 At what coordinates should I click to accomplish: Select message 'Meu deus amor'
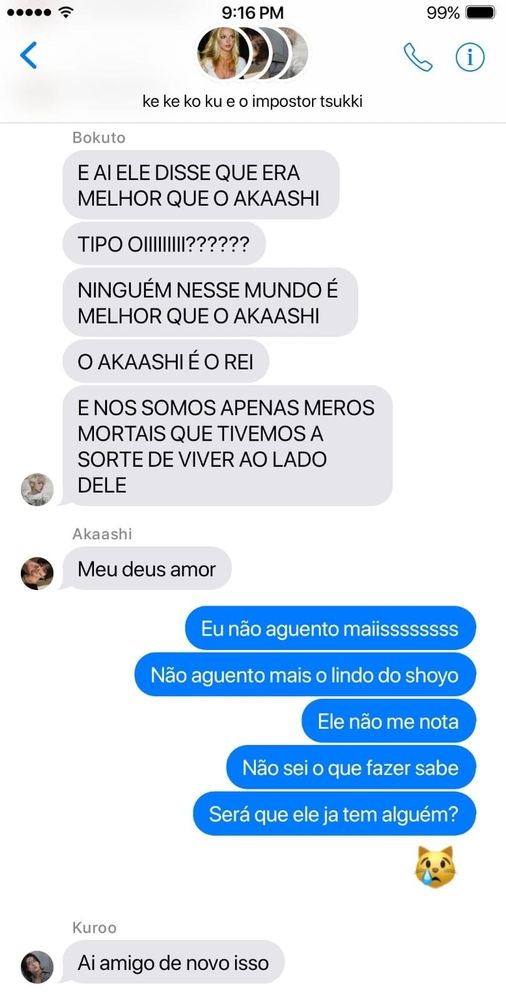pyautogui.click(x=147, y=569)
